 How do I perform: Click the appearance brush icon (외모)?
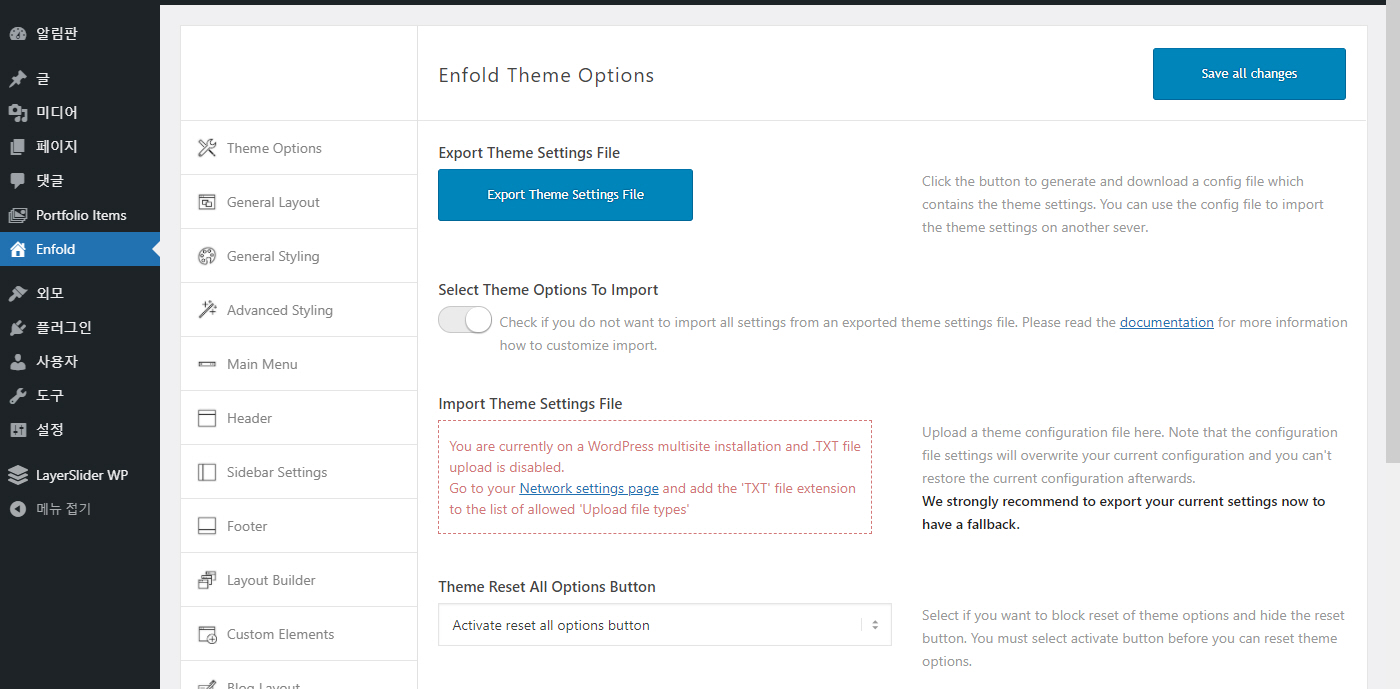(x=18, y=294)
